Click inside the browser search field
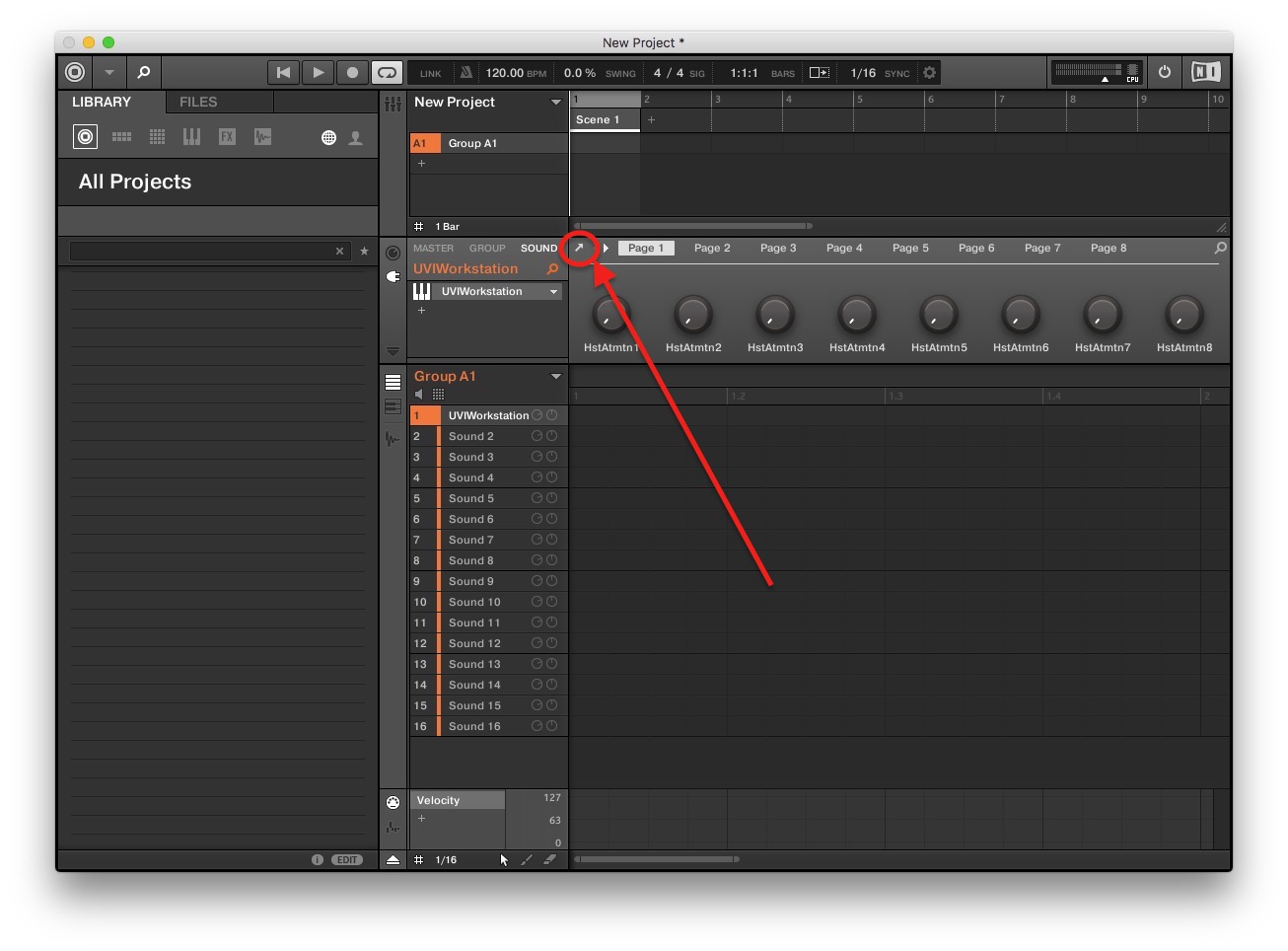The height and width of the screenshot is (951, 1288). pyautogui.click(x=197, y=251)
